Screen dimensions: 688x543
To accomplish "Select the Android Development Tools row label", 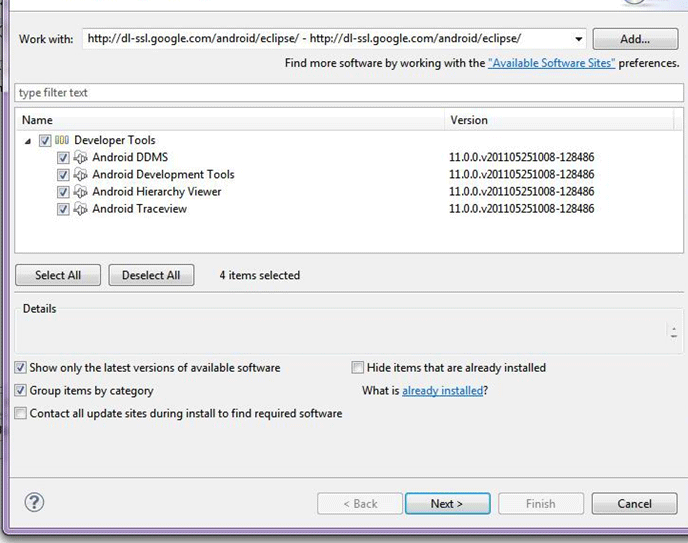I will coord(163,175).
